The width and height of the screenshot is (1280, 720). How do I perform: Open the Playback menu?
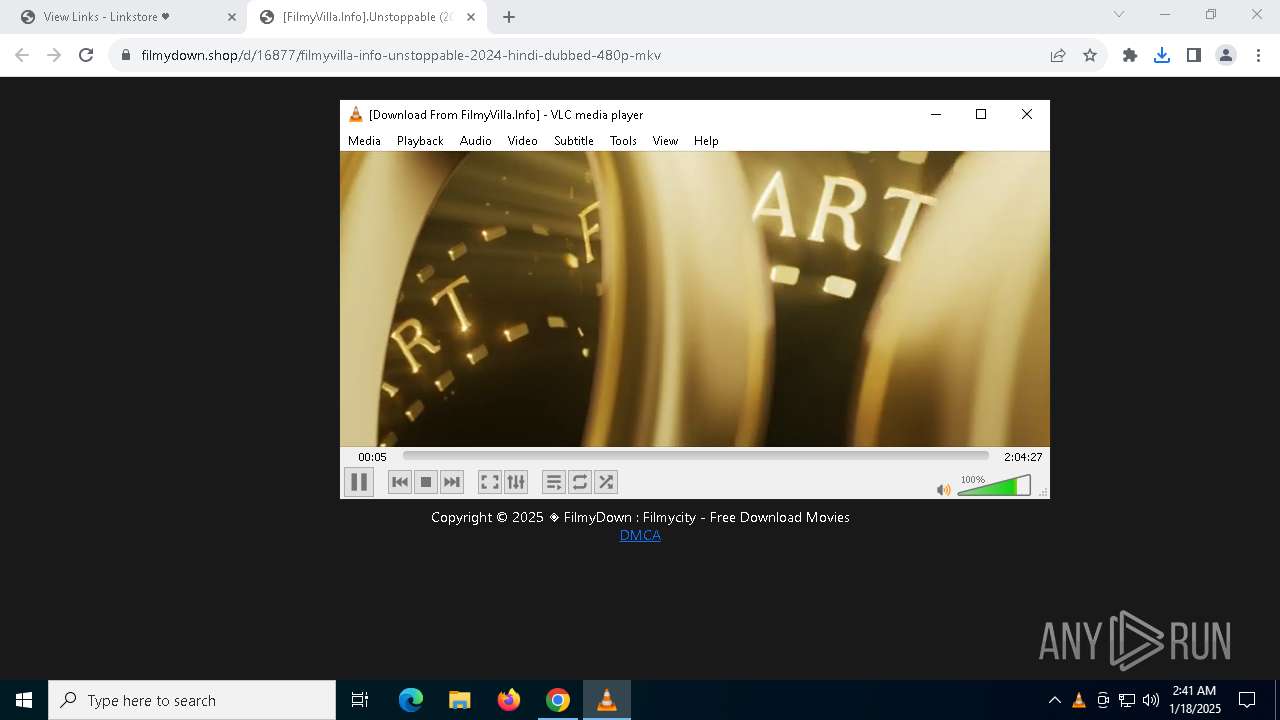(x=420, y=141)
